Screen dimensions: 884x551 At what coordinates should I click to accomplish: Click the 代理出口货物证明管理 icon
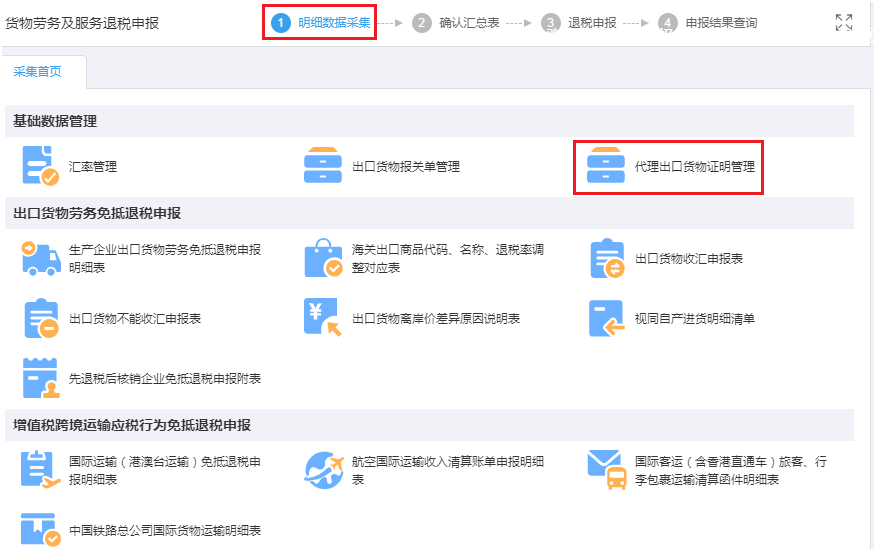tap(606, 166)
